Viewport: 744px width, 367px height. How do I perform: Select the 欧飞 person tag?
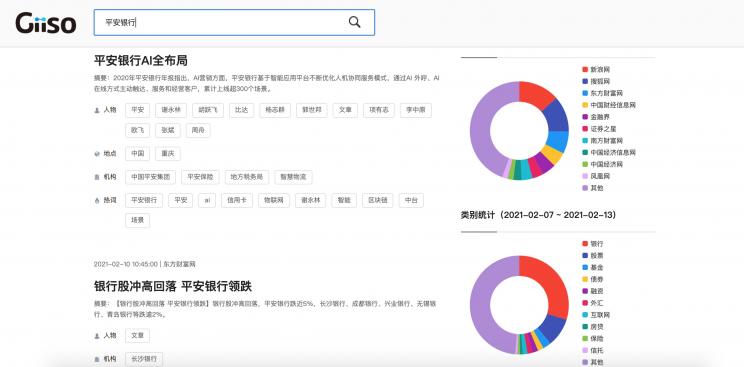coord(138,131)
